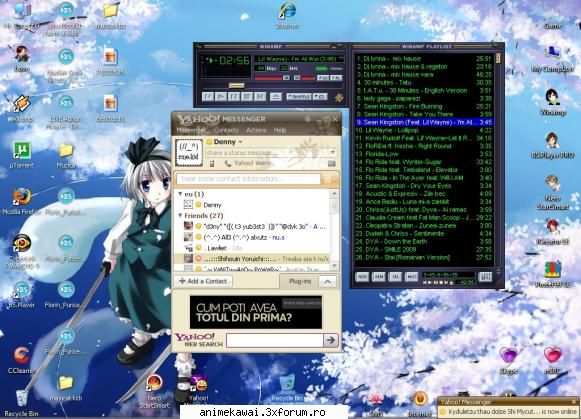The width and height of the screenshot is (581, 419).
Task: Select track '24. DYA - Down the Earth'
Action: 424,242
